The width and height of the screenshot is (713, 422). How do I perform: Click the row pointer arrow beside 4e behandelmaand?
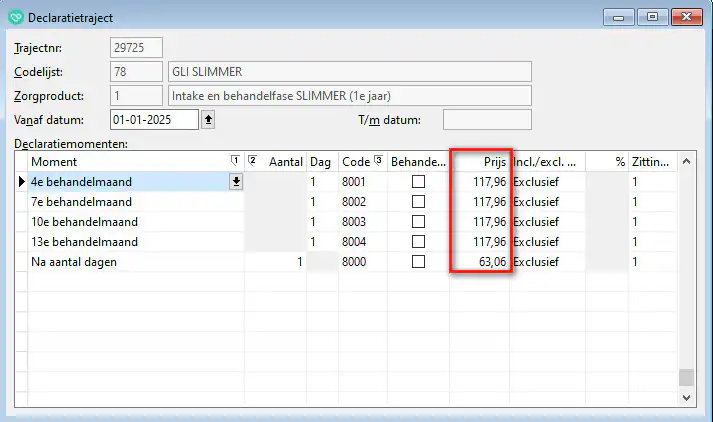point(21,182)
